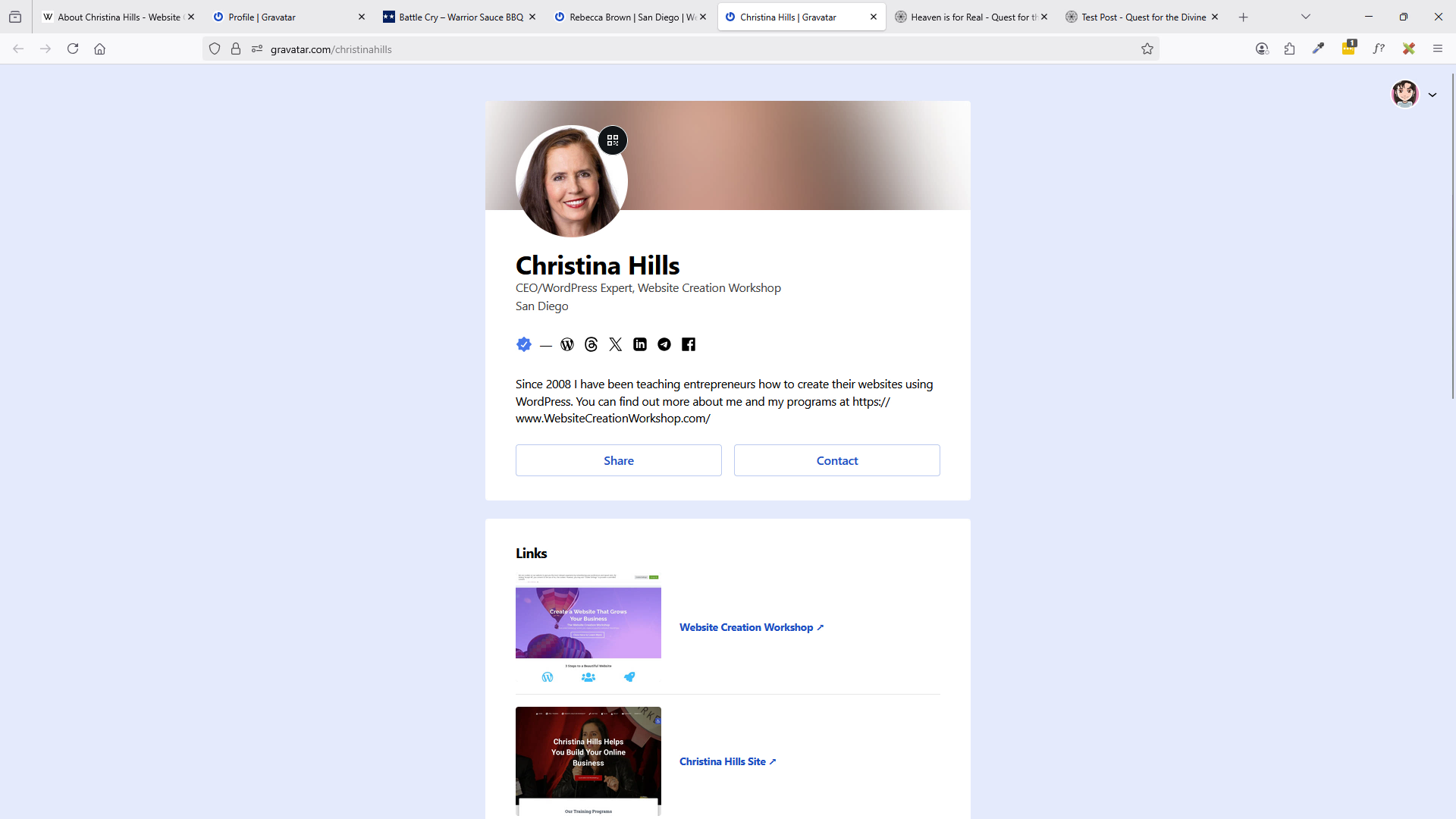Click the Share button
This screenshot has width=1456, height=819.
pos(619,460)
